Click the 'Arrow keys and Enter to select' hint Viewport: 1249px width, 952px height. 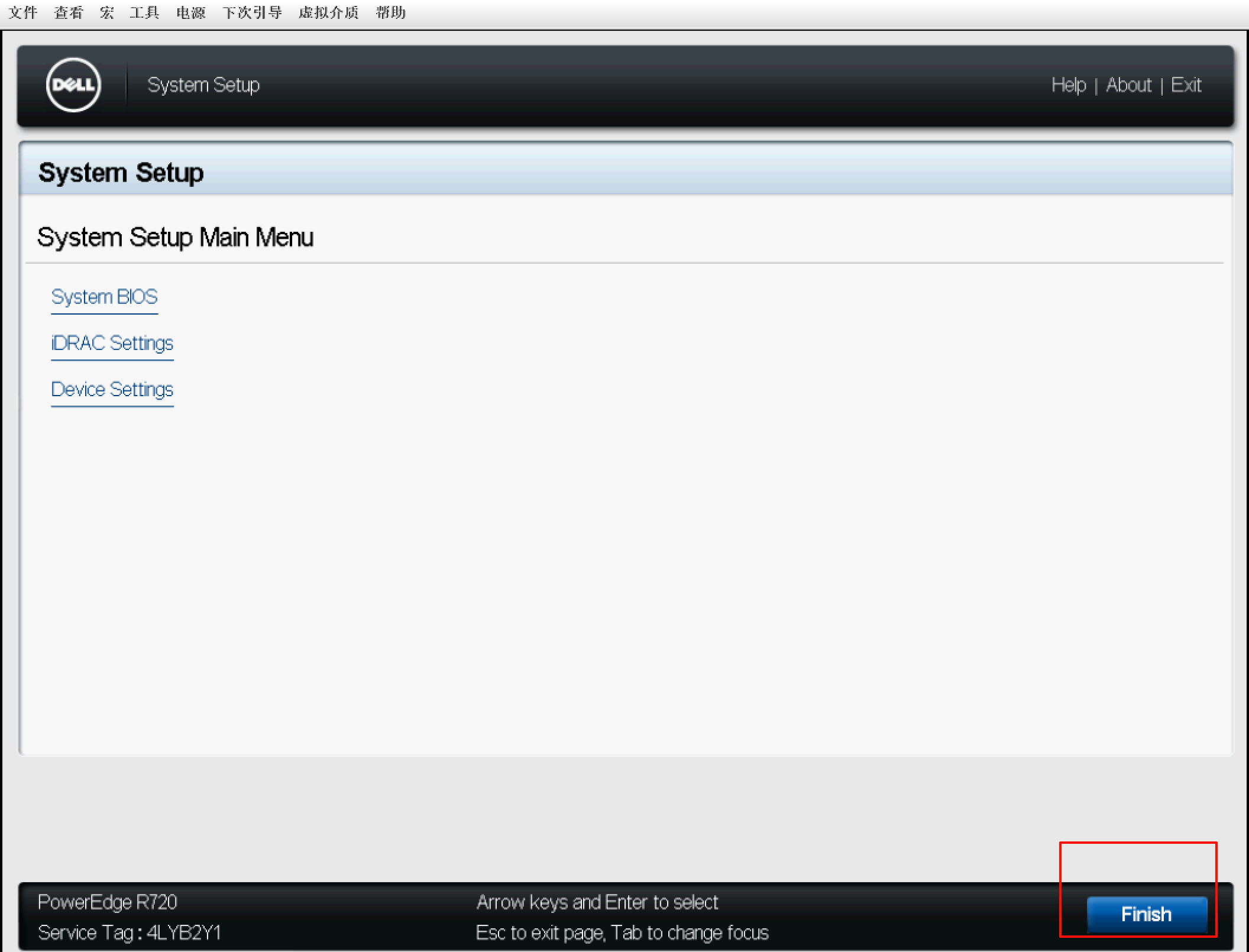pos(597,902)
